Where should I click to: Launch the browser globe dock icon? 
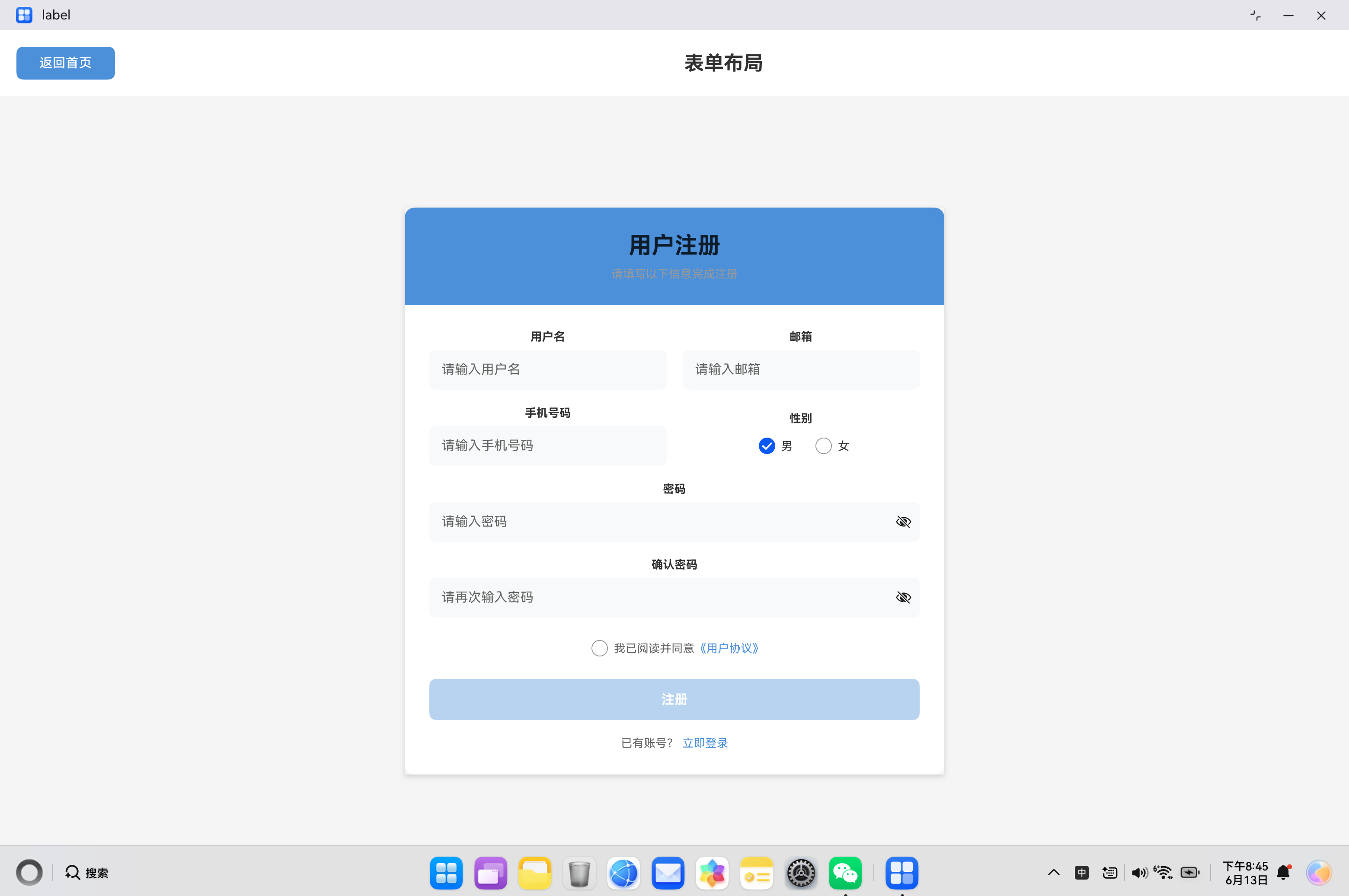click(x=623, y=873)
